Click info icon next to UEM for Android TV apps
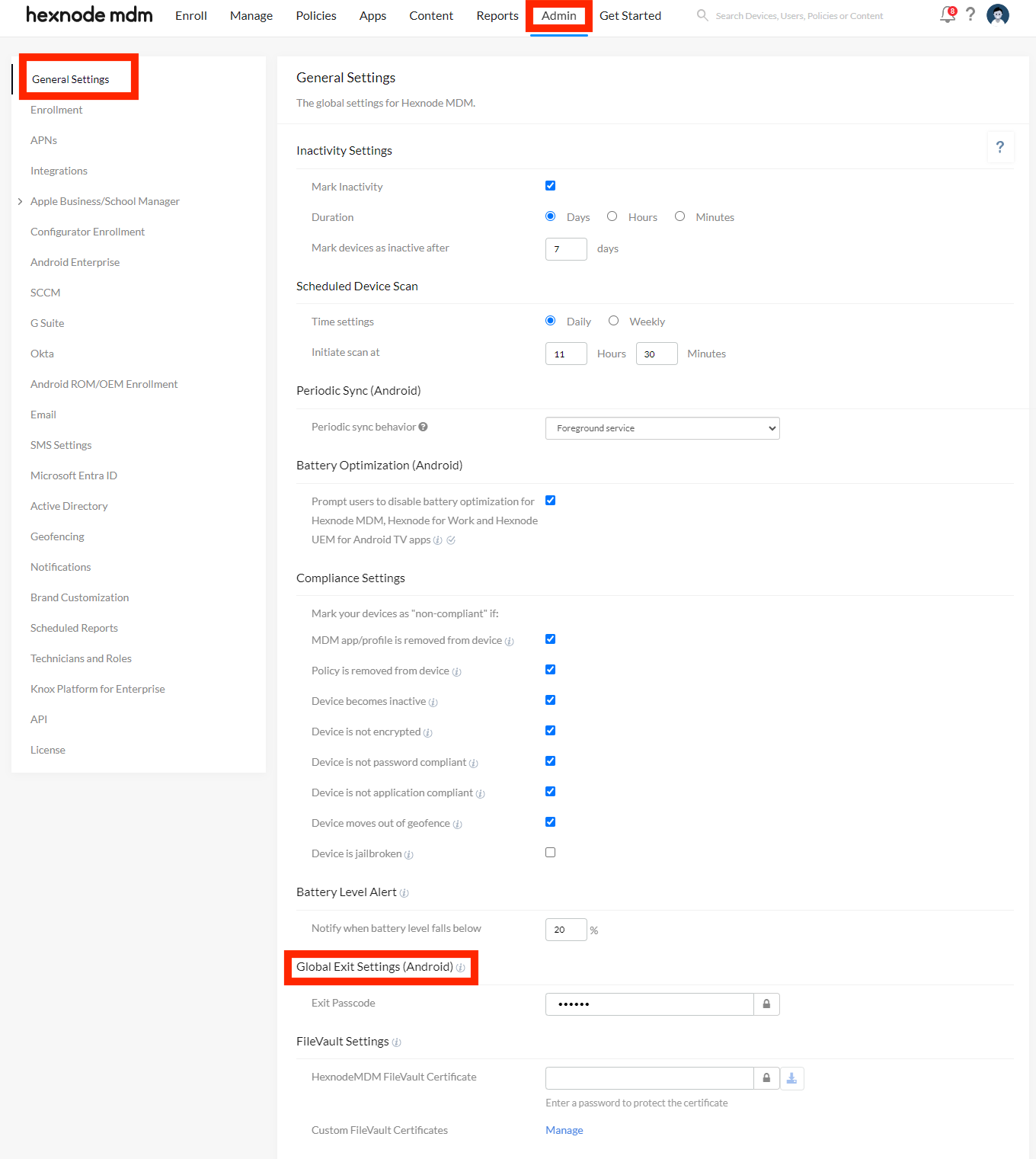 point(437,540)
